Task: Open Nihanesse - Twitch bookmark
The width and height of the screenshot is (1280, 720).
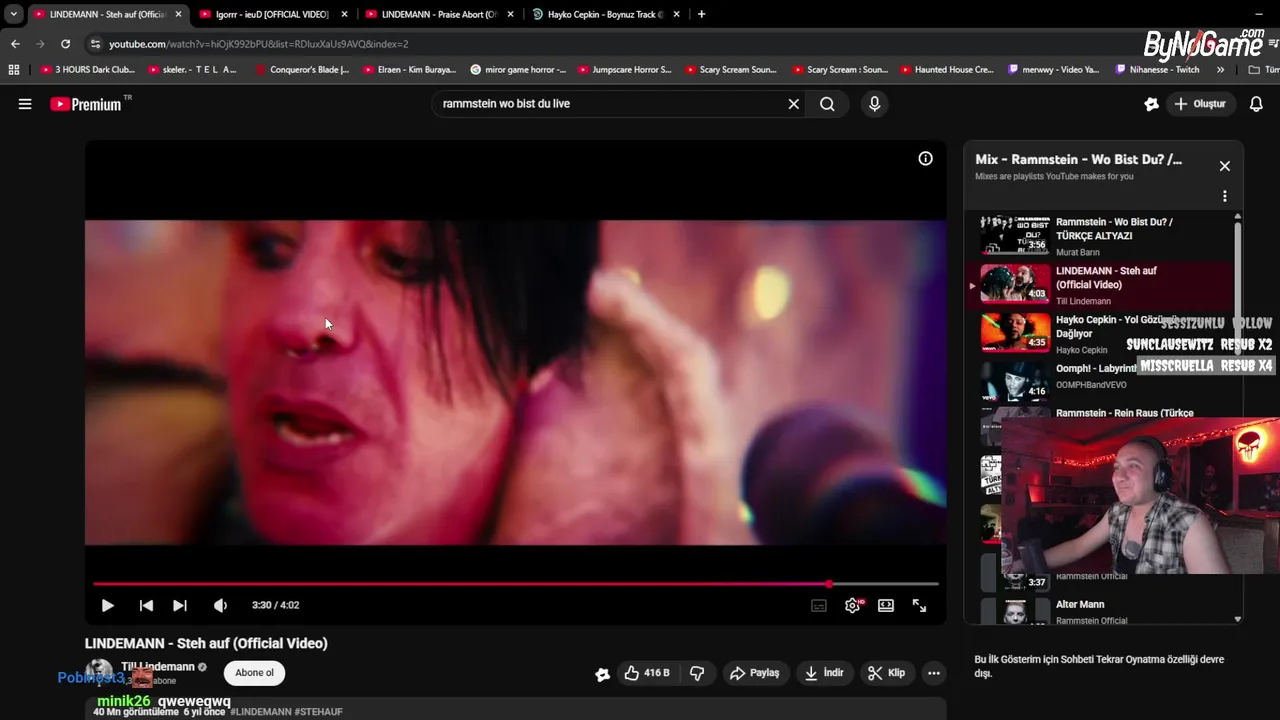Action: [x=1157, y=70]
